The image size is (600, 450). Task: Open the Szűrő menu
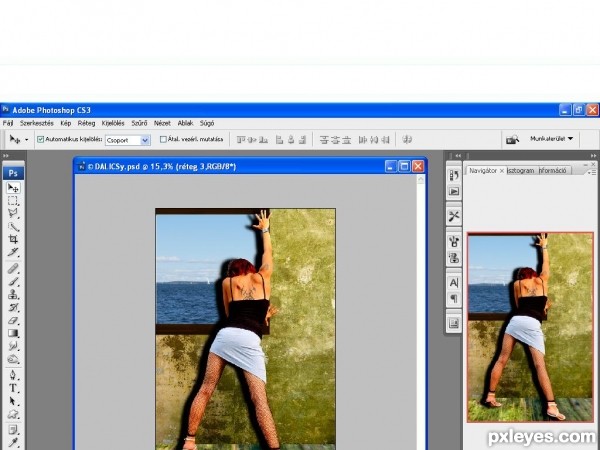click(x=139, y=123)
